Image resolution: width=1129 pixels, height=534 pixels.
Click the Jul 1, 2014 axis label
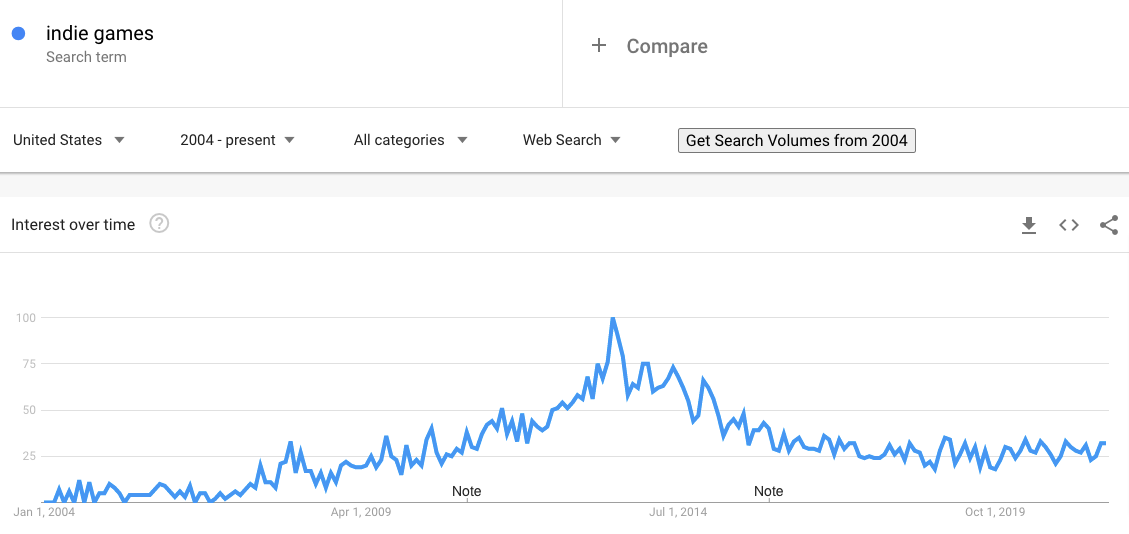(678, 513)
